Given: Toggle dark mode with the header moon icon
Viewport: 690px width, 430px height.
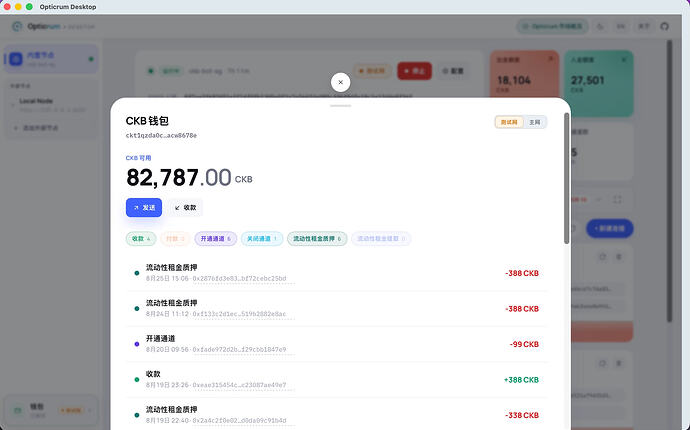Looking at the screenshot, I should 600,26.
